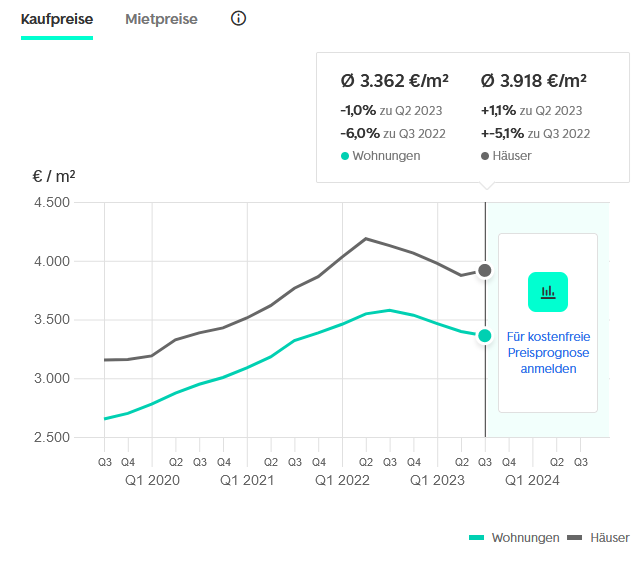The image size is (639, 561).
Task: Switch to the Mietpreise tab
Action: tap(161, 19)
